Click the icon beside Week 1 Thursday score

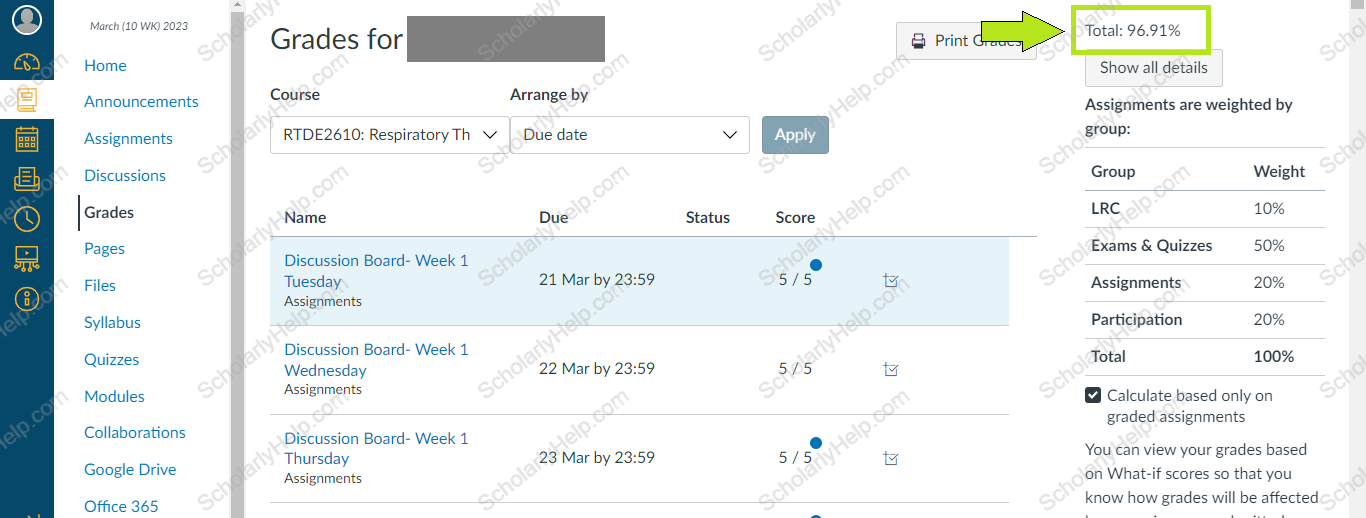click(x=891, y=458)
